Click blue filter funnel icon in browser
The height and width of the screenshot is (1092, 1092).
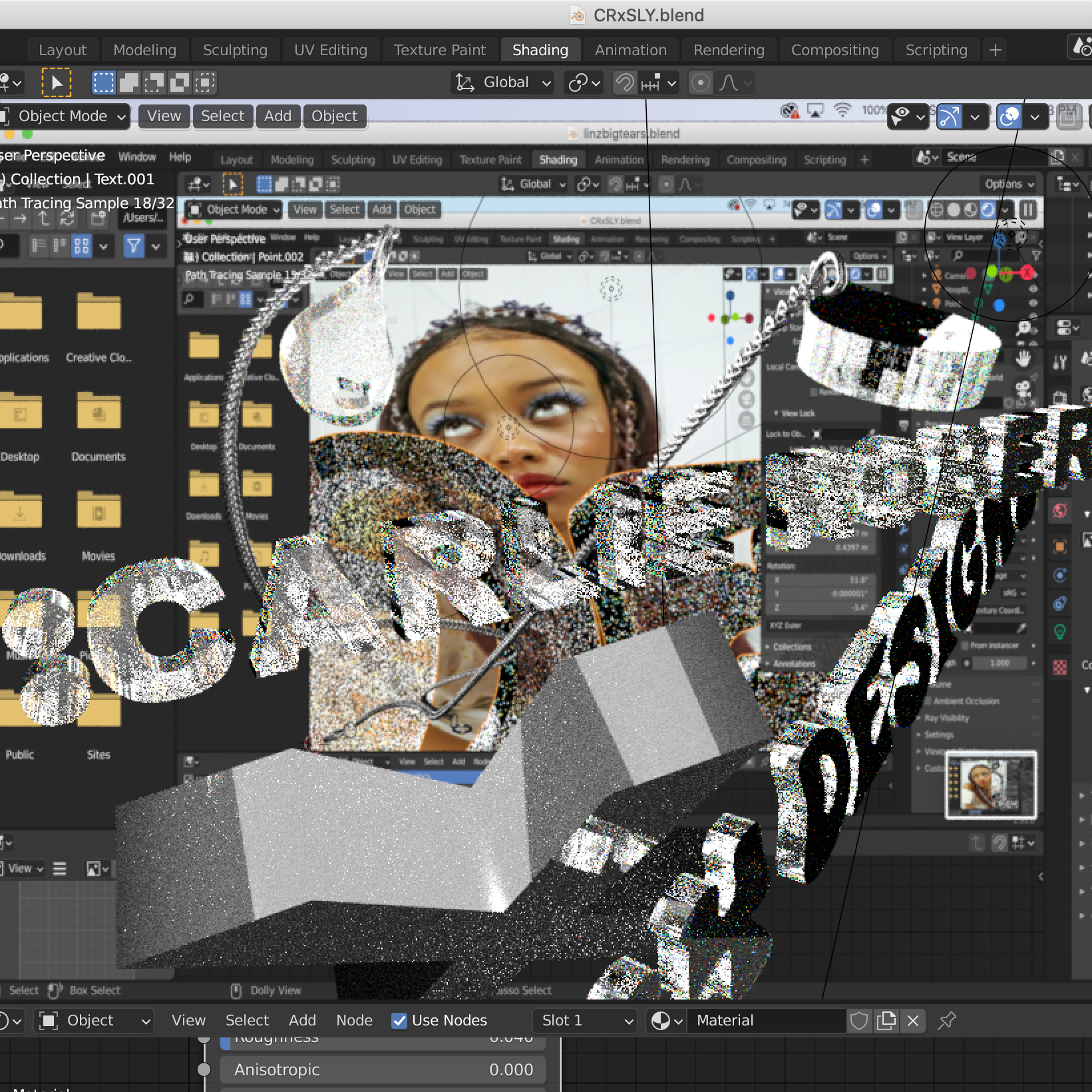pos(134,246)
